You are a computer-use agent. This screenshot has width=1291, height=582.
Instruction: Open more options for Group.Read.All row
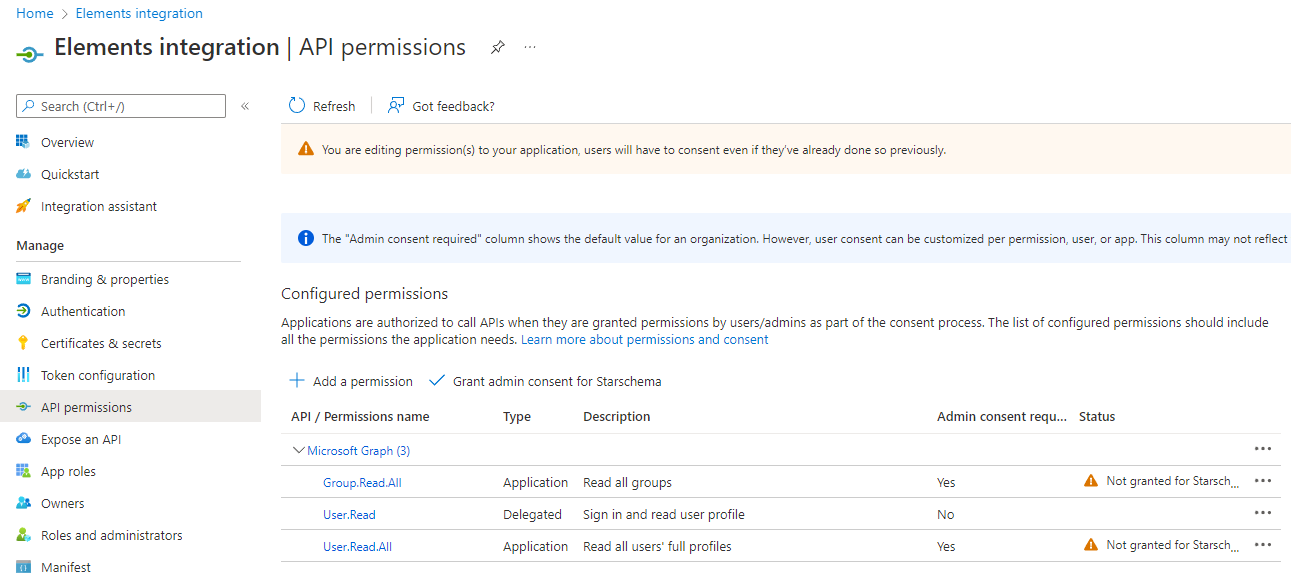1262,481
